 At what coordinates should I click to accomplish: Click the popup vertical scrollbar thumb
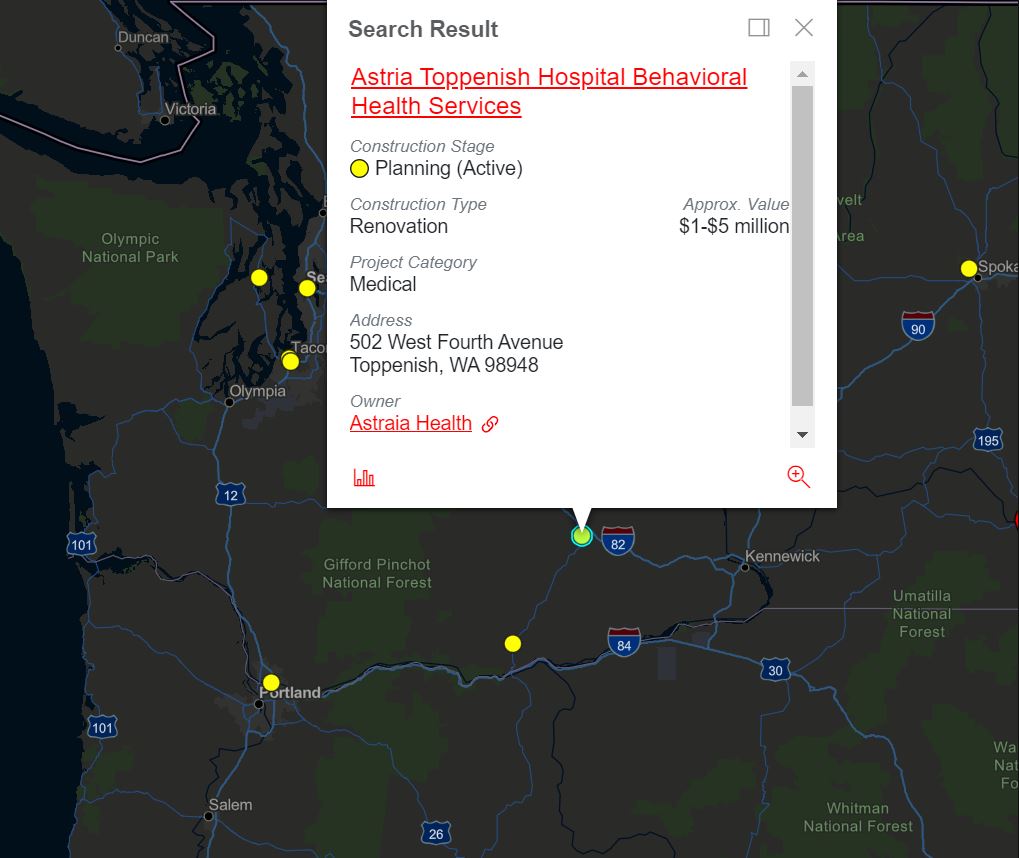coord(803,246)
